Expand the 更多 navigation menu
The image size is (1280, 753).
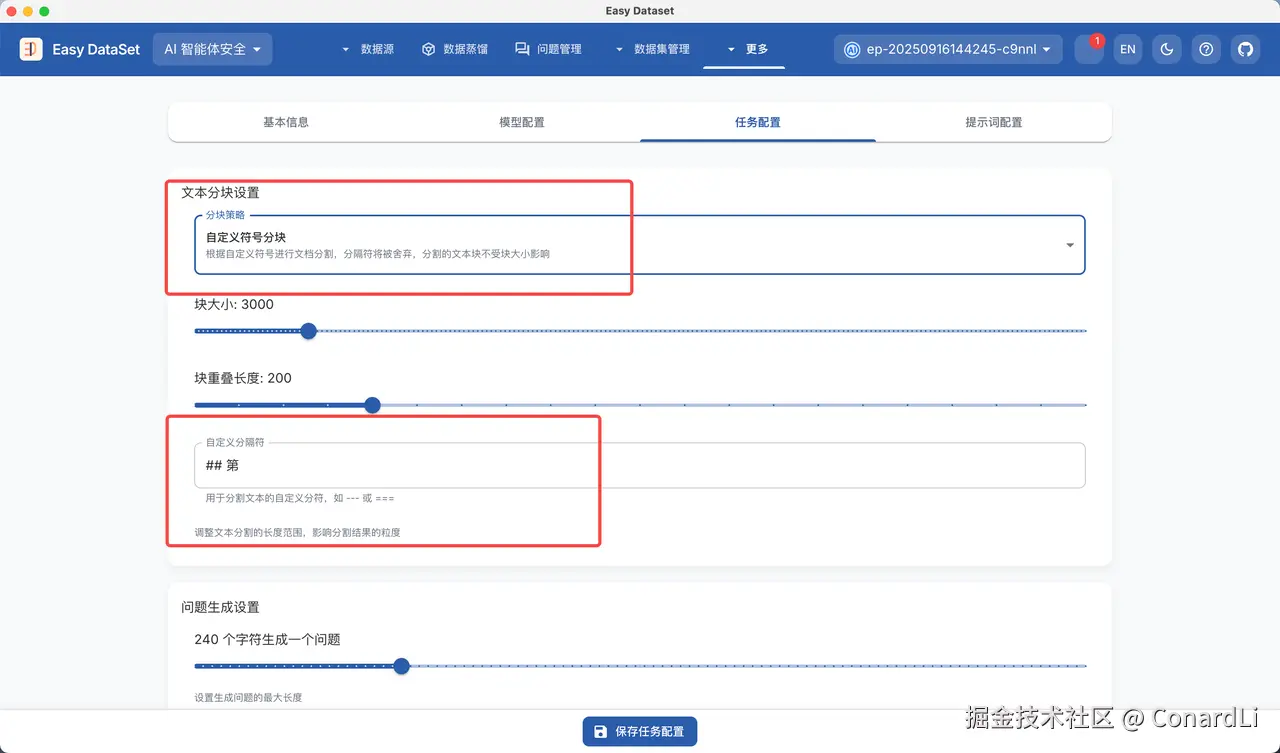[x=747, y=49]
